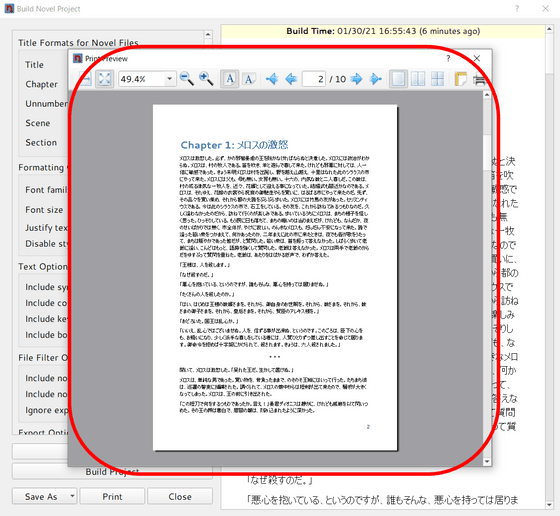Screen dimensions: 560x516
Task: Click the down arrow of the build output scrollbar
Action: pos(549,505)
